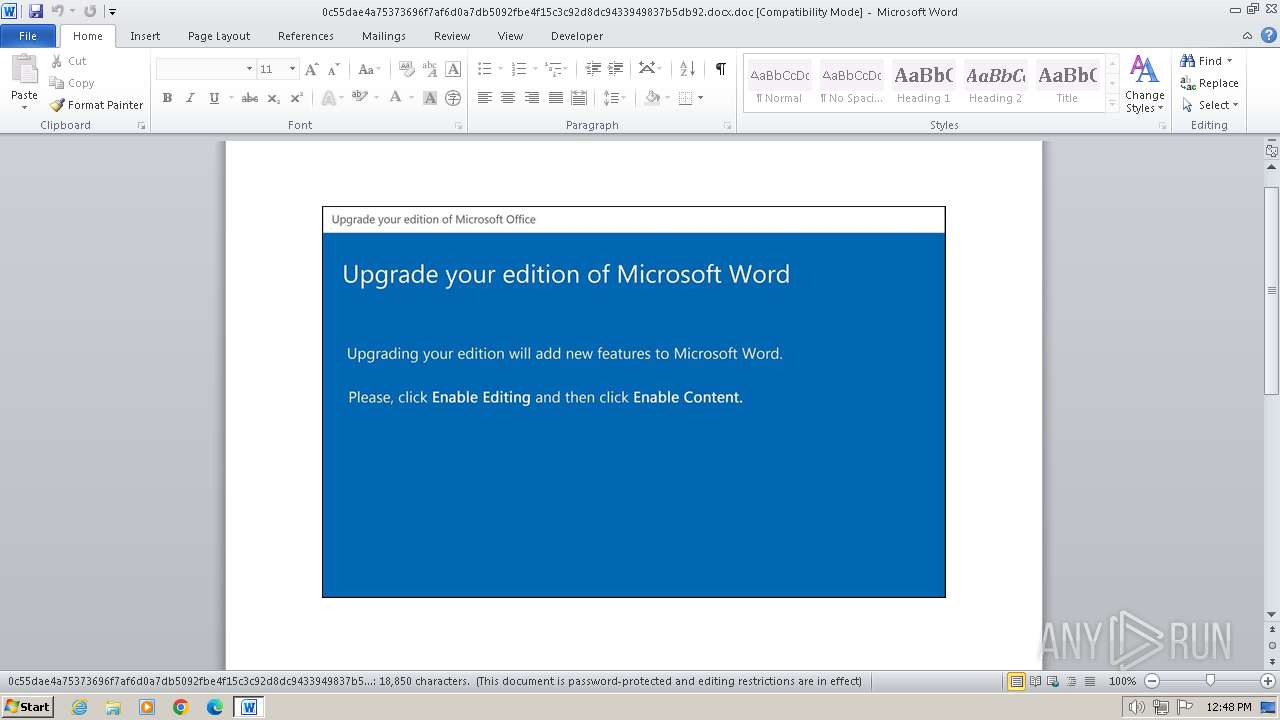Click the Save icon in quick access toolbar
Viewport: 1280px width, 720px height.
click(x=36, y=12)
